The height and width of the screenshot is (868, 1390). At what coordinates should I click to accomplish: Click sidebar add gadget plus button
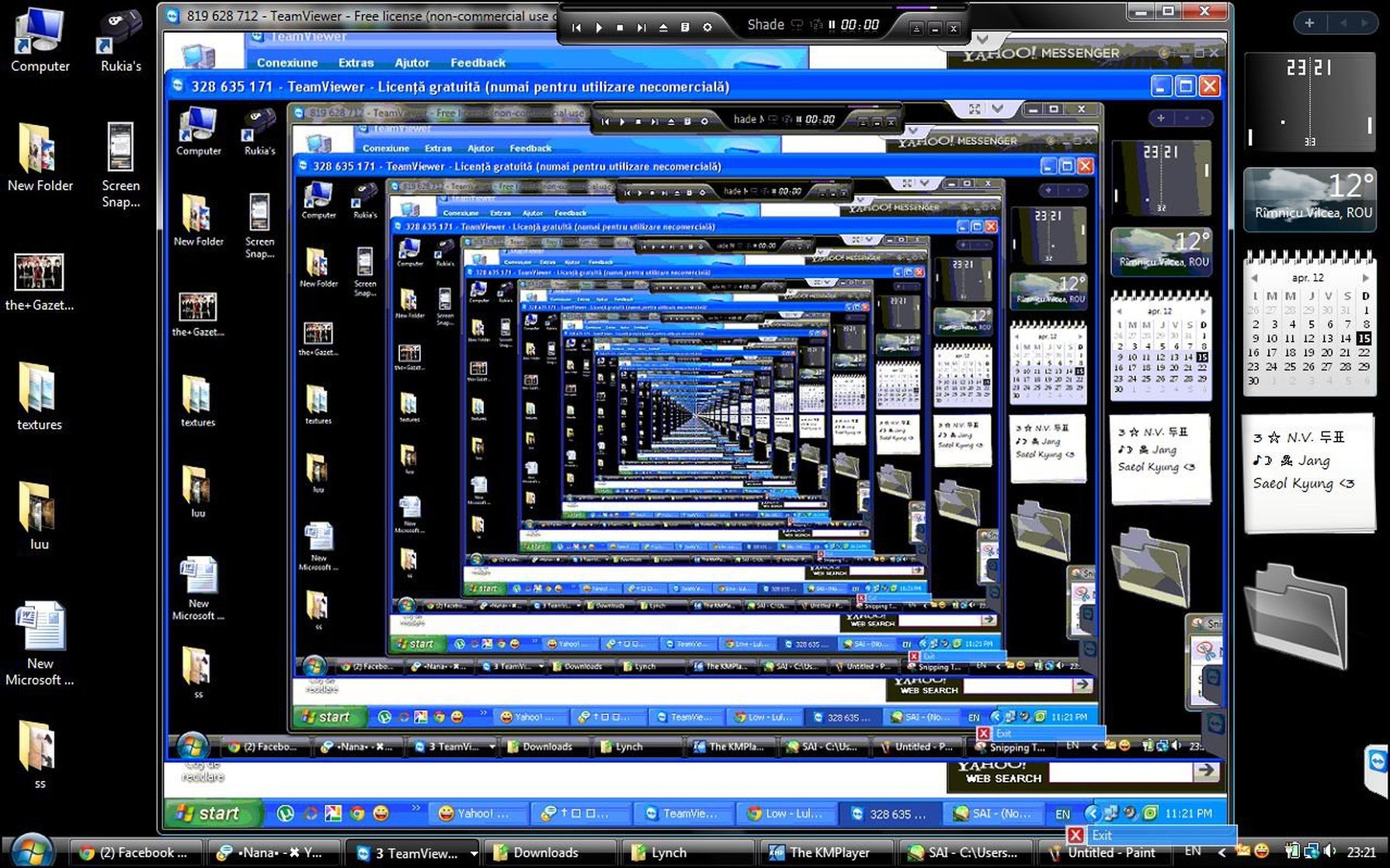[x=1309, y=23]
